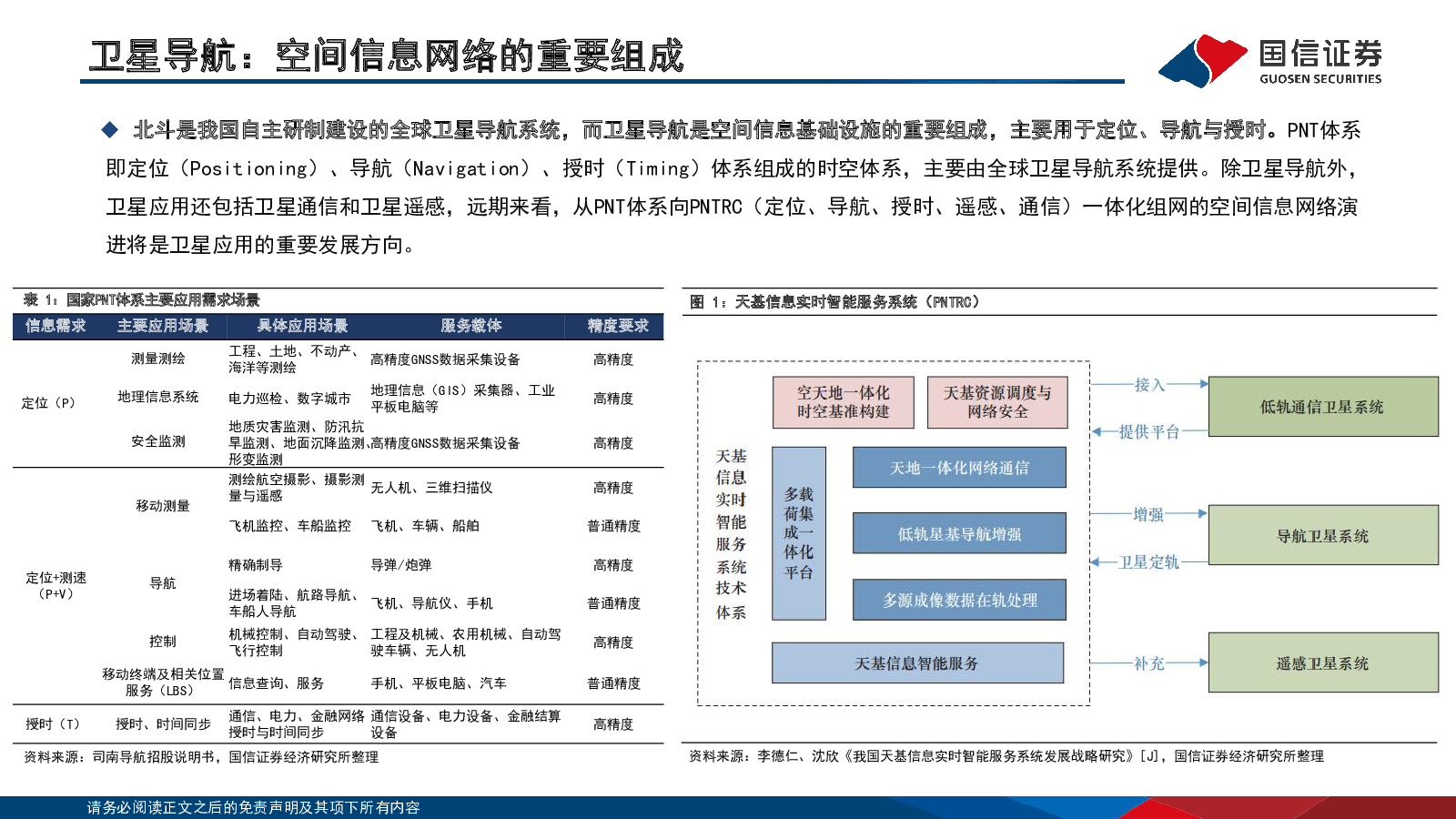Click the GUOSEN SECURITIES English text
Screen dimensions: 1456x819
point(1320,79)
